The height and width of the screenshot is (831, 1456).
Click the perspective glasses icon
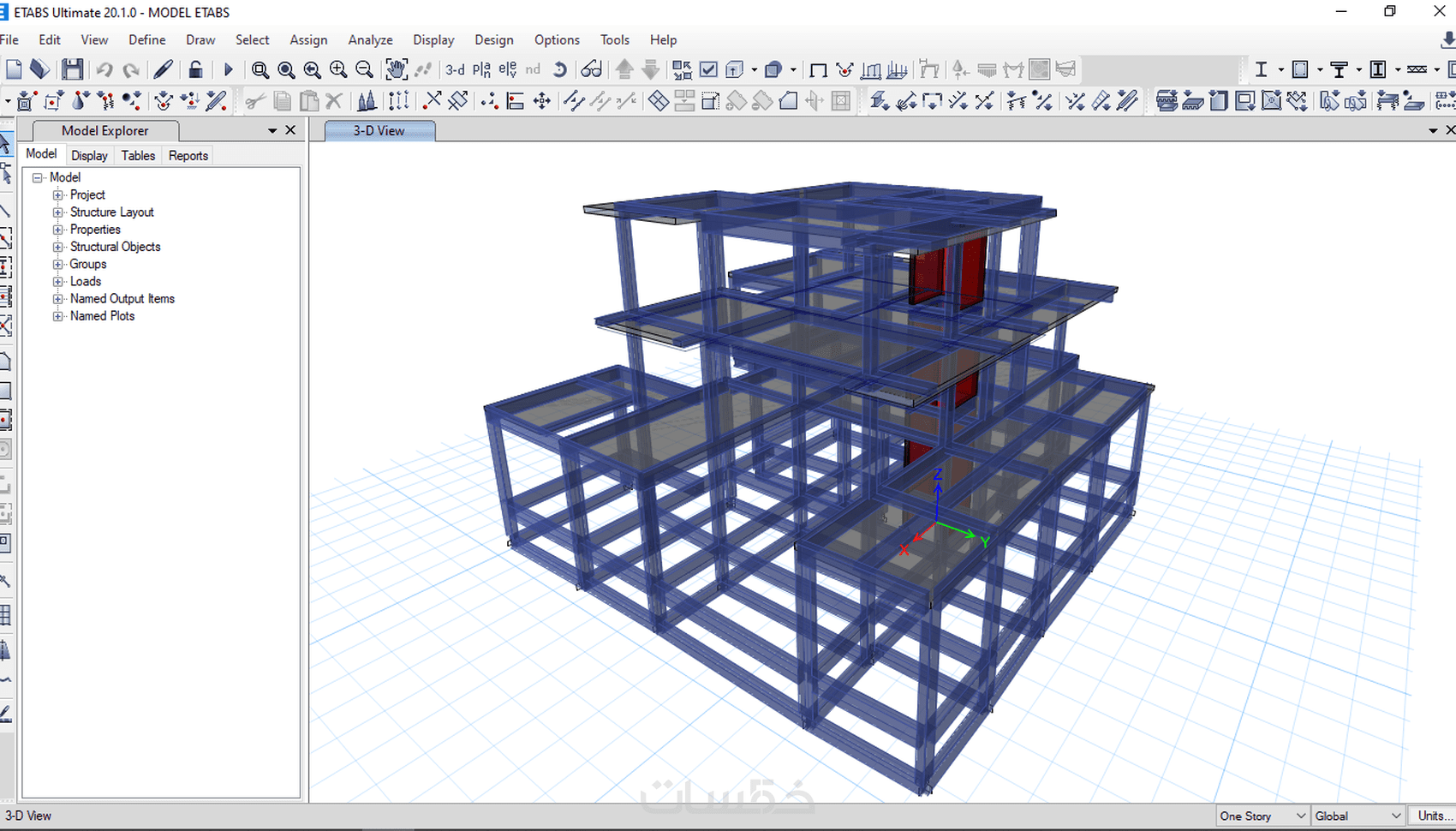tap(591, 69)
